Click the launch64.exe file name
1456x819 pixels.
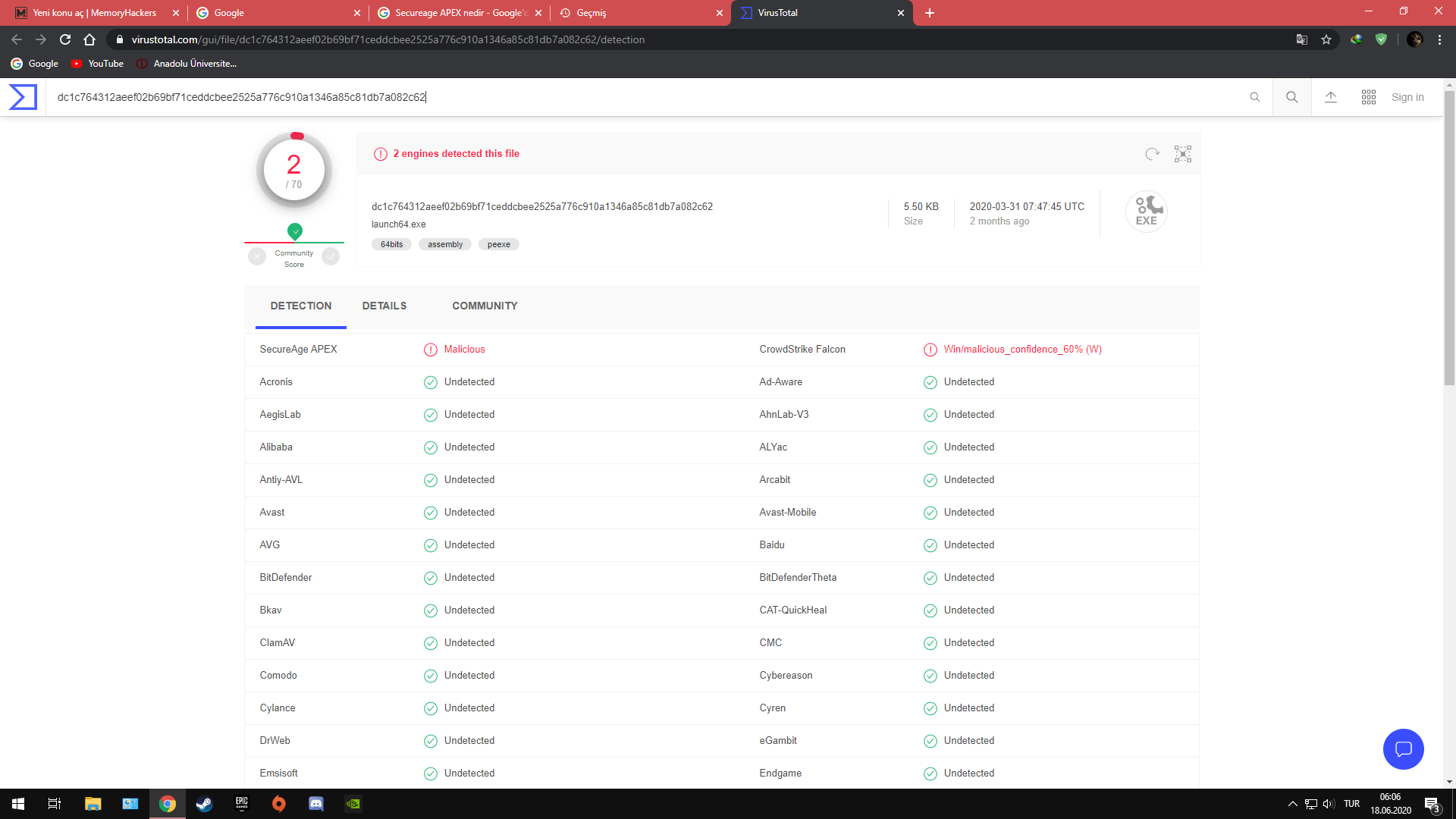point(398,224)
